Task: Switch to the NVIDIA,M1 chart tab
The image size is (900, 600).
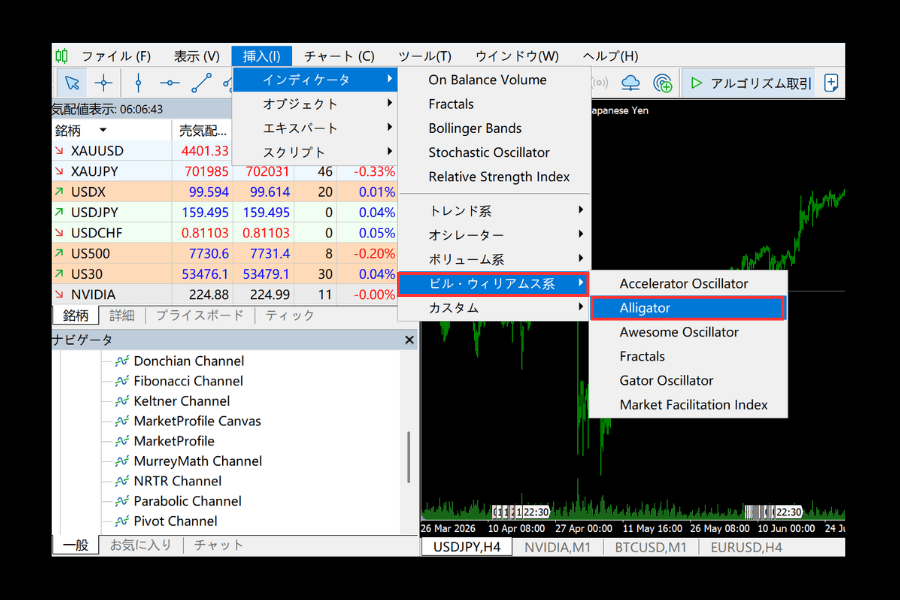Action: [x=557, y=548]
